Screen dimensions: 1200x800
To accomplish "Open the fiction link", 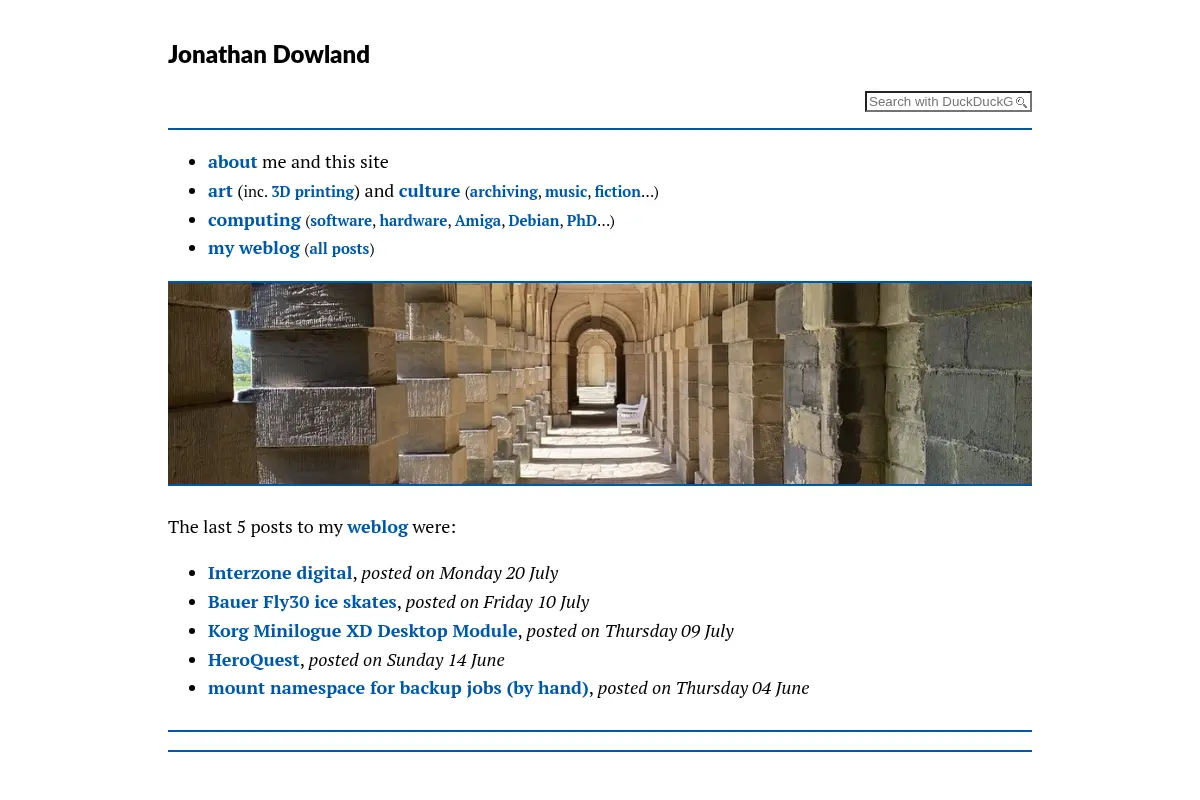I will tap(618, 192).
